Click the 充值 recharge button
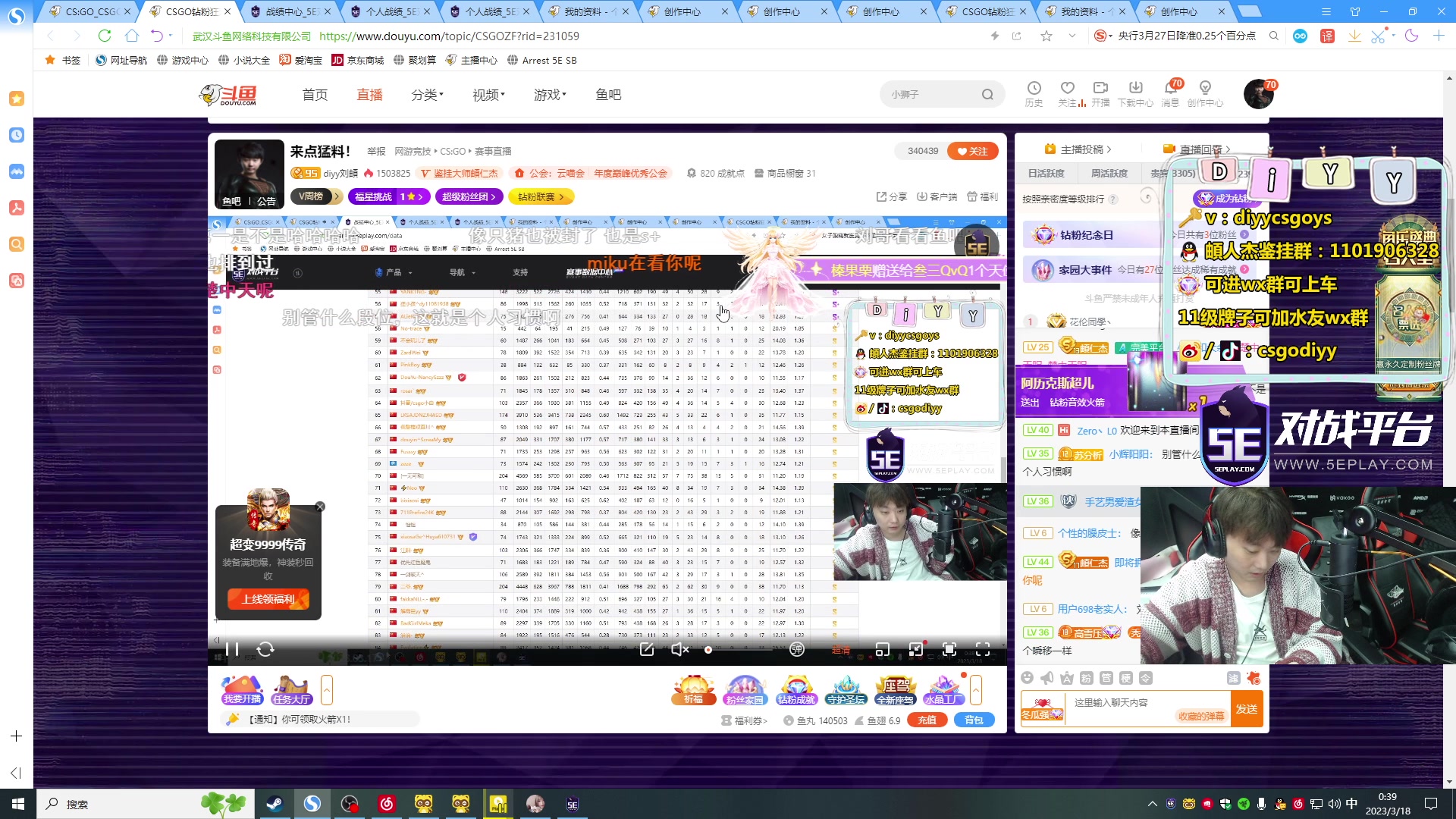Image resolution: width=1456 pixels, height=819 pixels. coord(927,720)
